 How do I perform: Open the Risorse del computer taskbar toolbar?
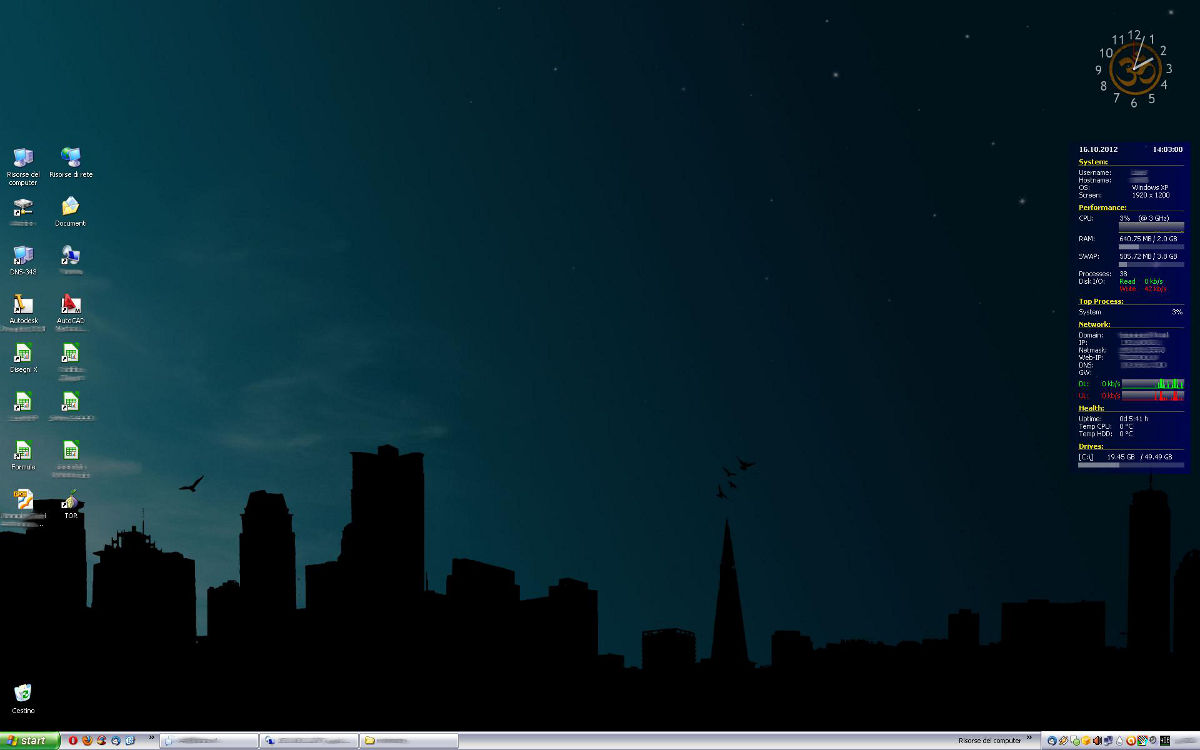[989, 741]
